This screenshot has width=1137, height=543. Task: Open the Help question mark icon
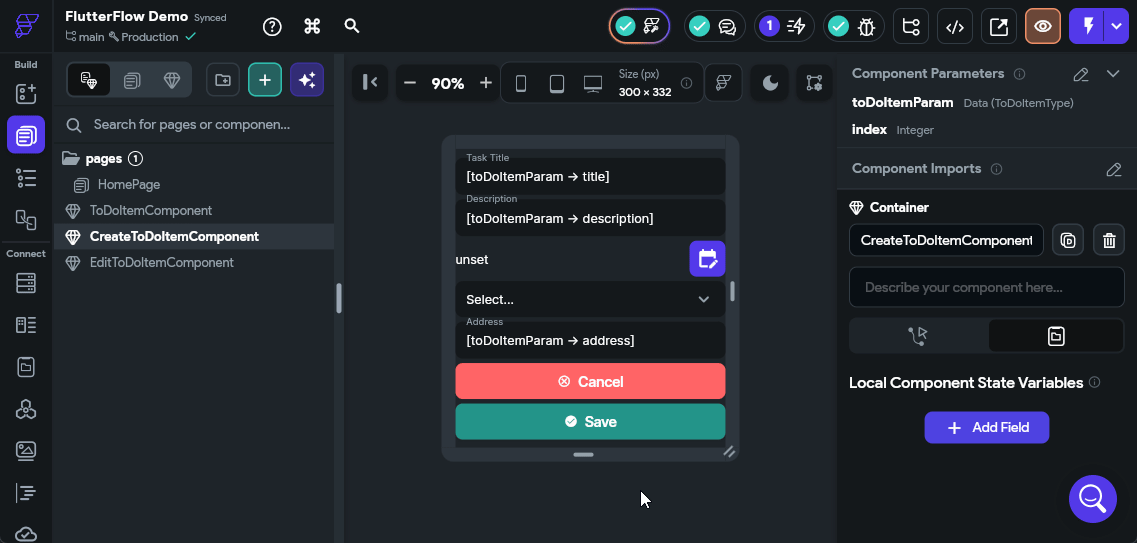click(272, 27)
